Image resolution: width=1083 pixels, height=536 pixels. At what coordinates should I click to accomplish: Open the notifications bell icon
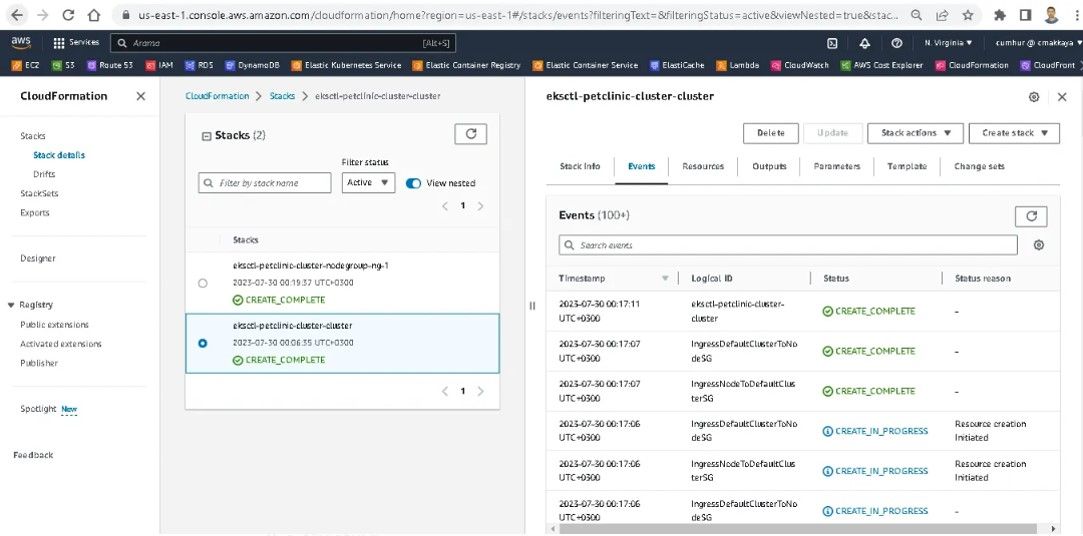[865, 43]
